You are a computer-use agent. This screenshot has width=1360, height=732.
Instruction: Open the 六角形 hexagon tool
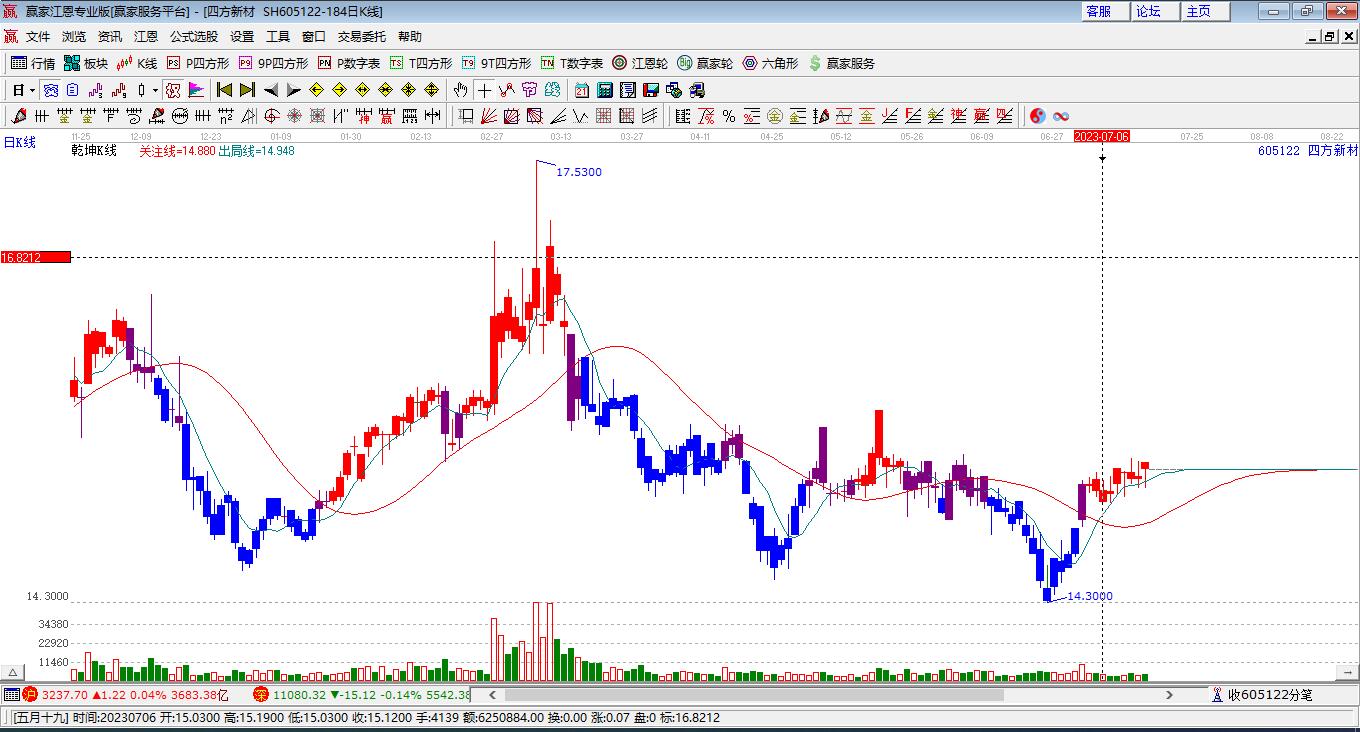(770, 63)
